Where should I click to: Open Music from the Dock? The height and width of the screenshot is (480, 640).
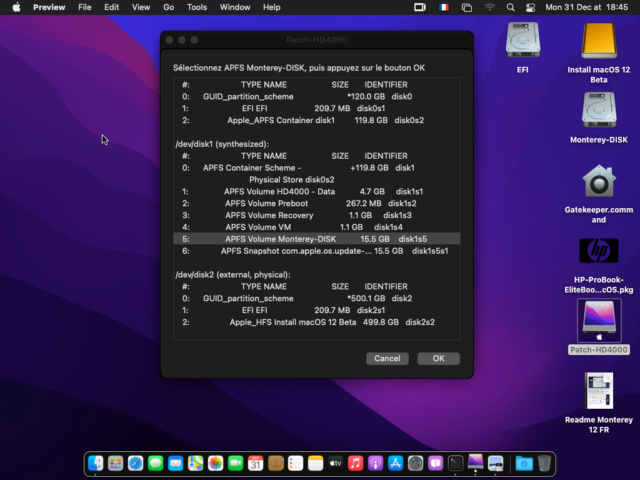click(356, 463)
